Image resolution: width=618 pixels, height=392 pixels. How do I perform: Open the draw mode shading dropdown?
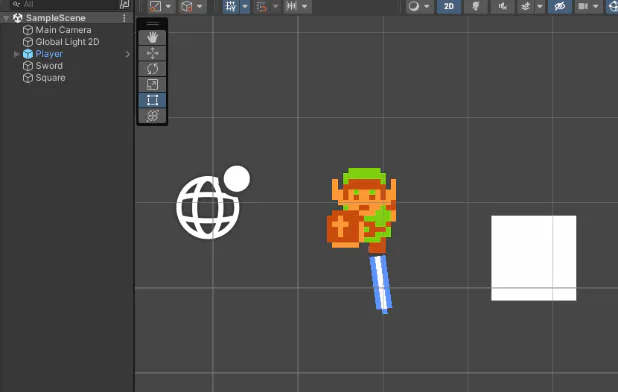[x=419, y=6]
